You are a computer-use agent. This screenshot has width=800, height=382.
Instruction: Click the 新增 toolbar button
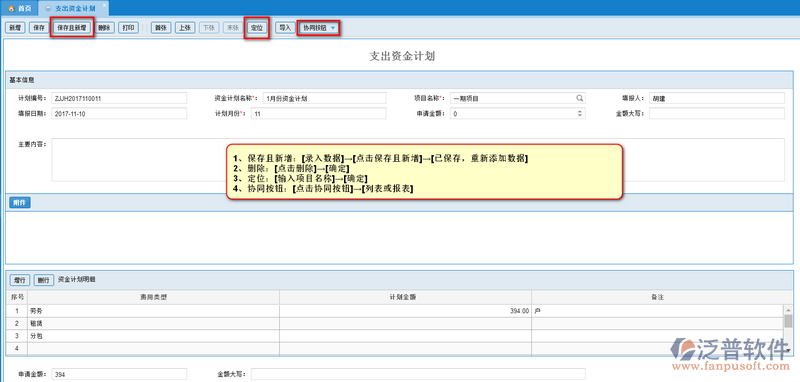pos(15,28)
